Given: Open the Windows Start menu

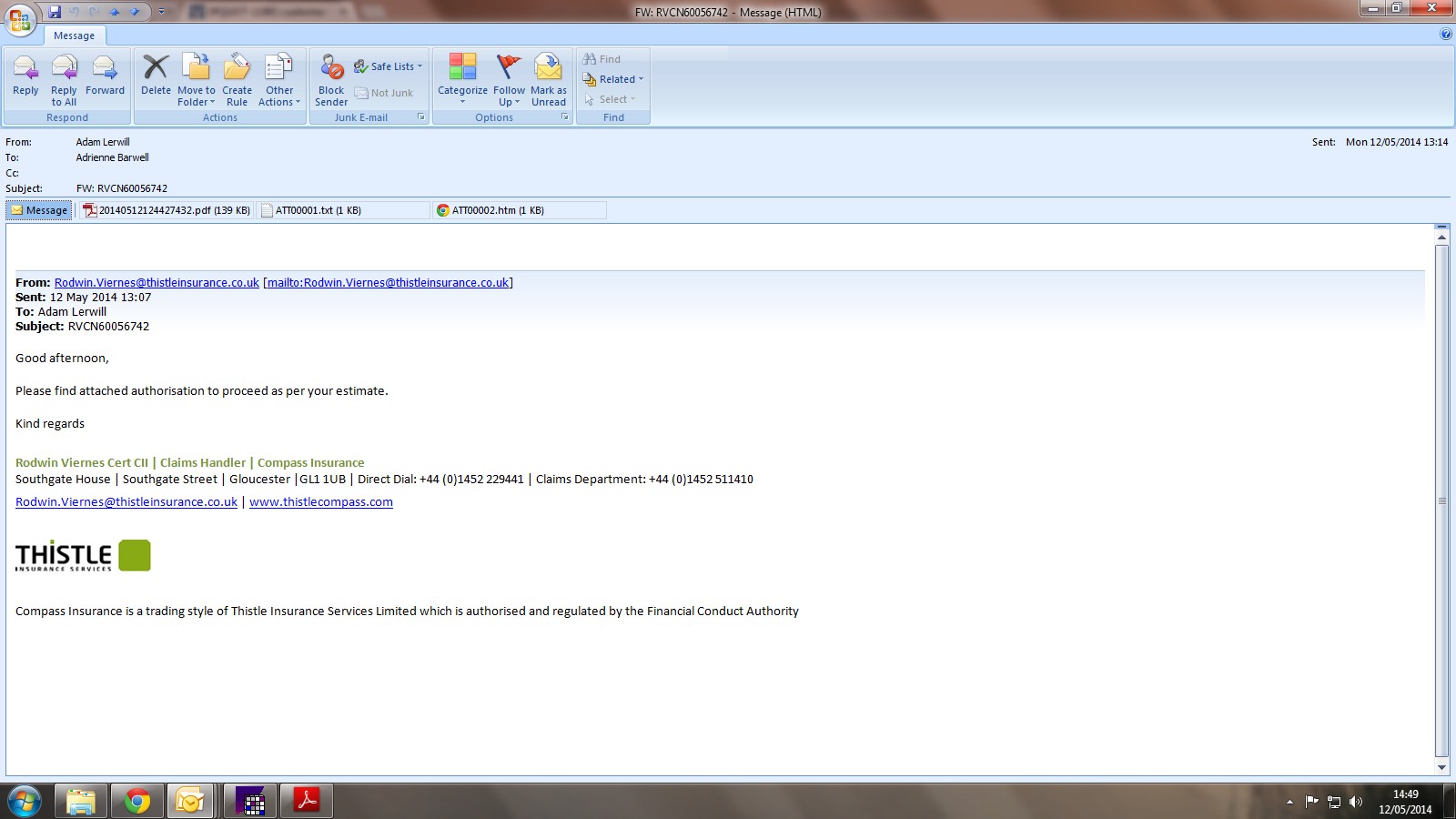Looking at the screenshot, I should pos(25,802).
